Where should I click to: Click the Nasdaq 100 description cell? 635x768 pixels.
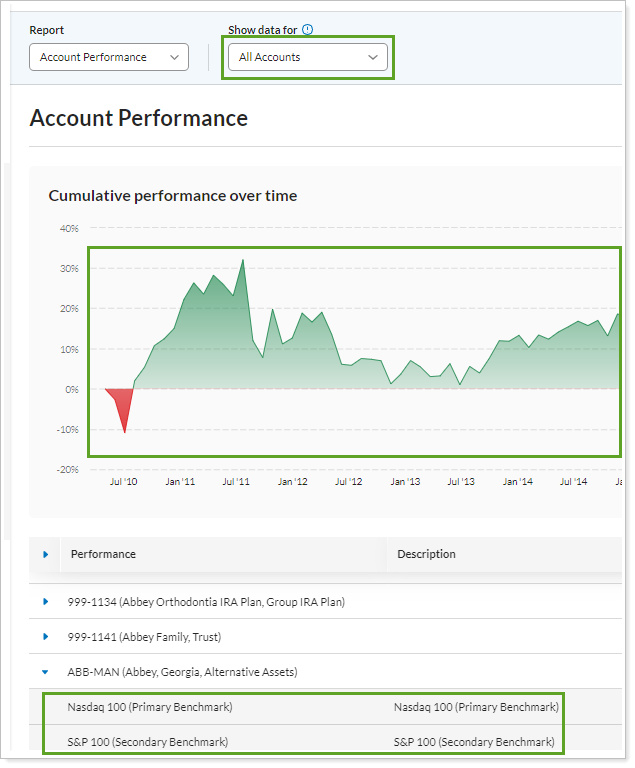tap(476, 707)
